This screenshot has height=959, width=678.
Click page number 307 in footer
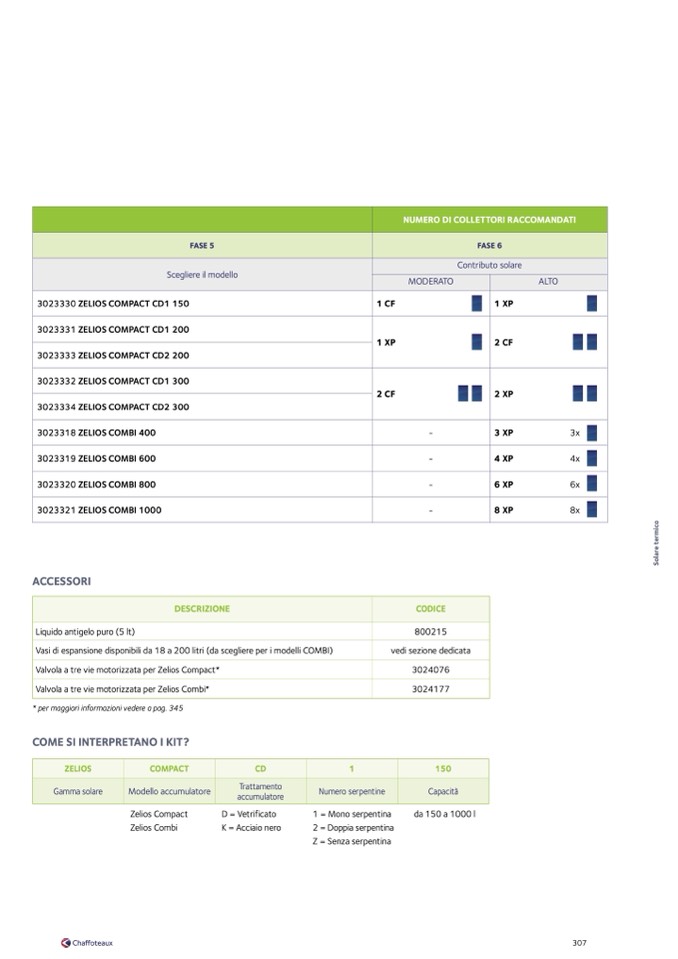click(579, 942)
